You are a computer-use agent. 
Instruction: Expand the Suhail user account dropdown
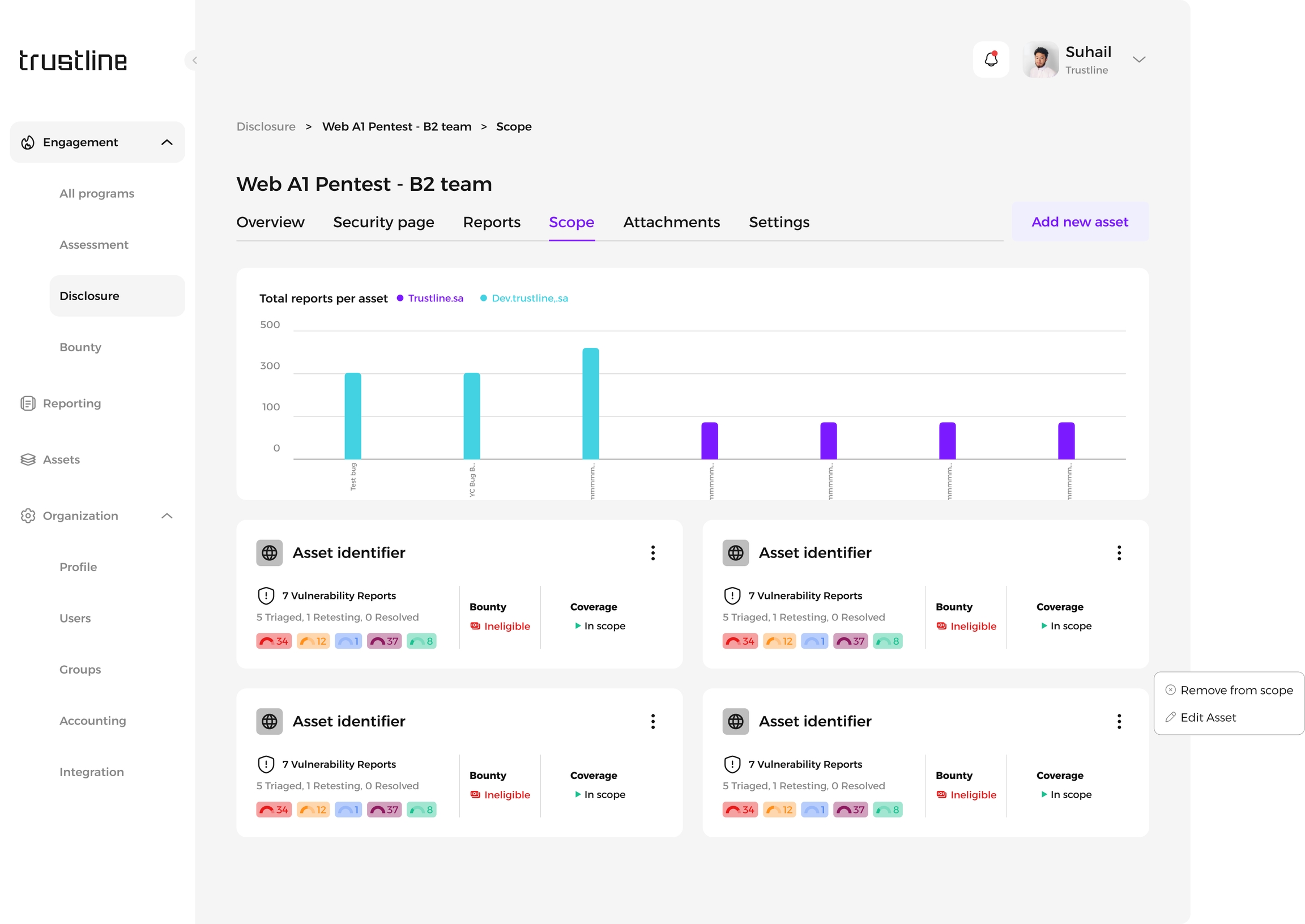click(1138, 59)
